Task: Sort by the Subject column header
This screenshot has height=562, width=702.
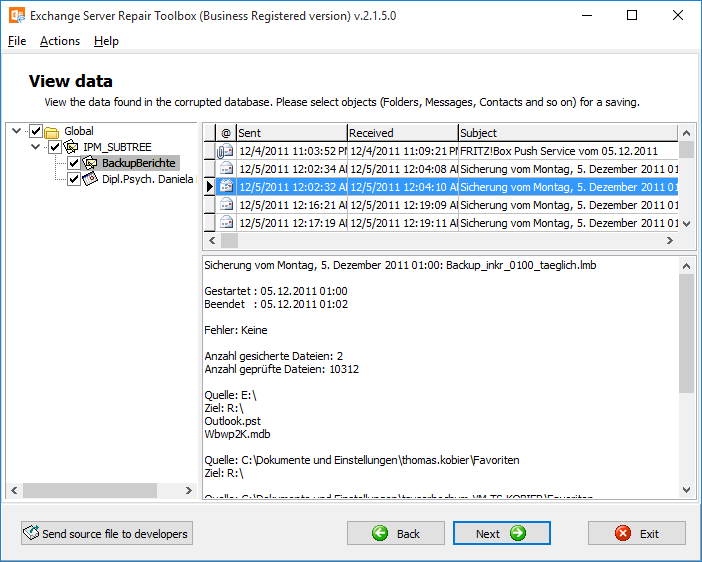Action: tap(568, 133)
